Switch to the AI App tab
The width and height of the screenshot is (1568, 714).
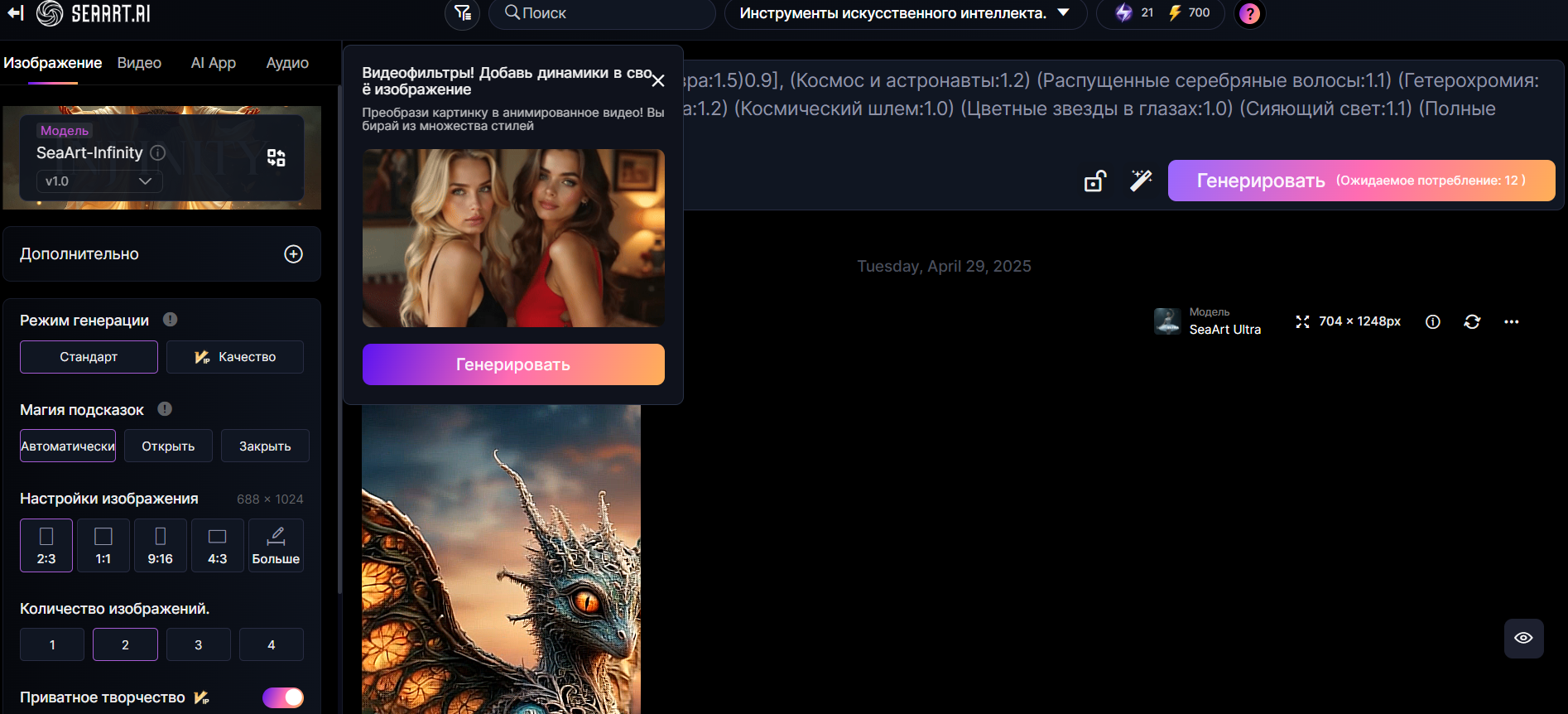pos(214,63)
